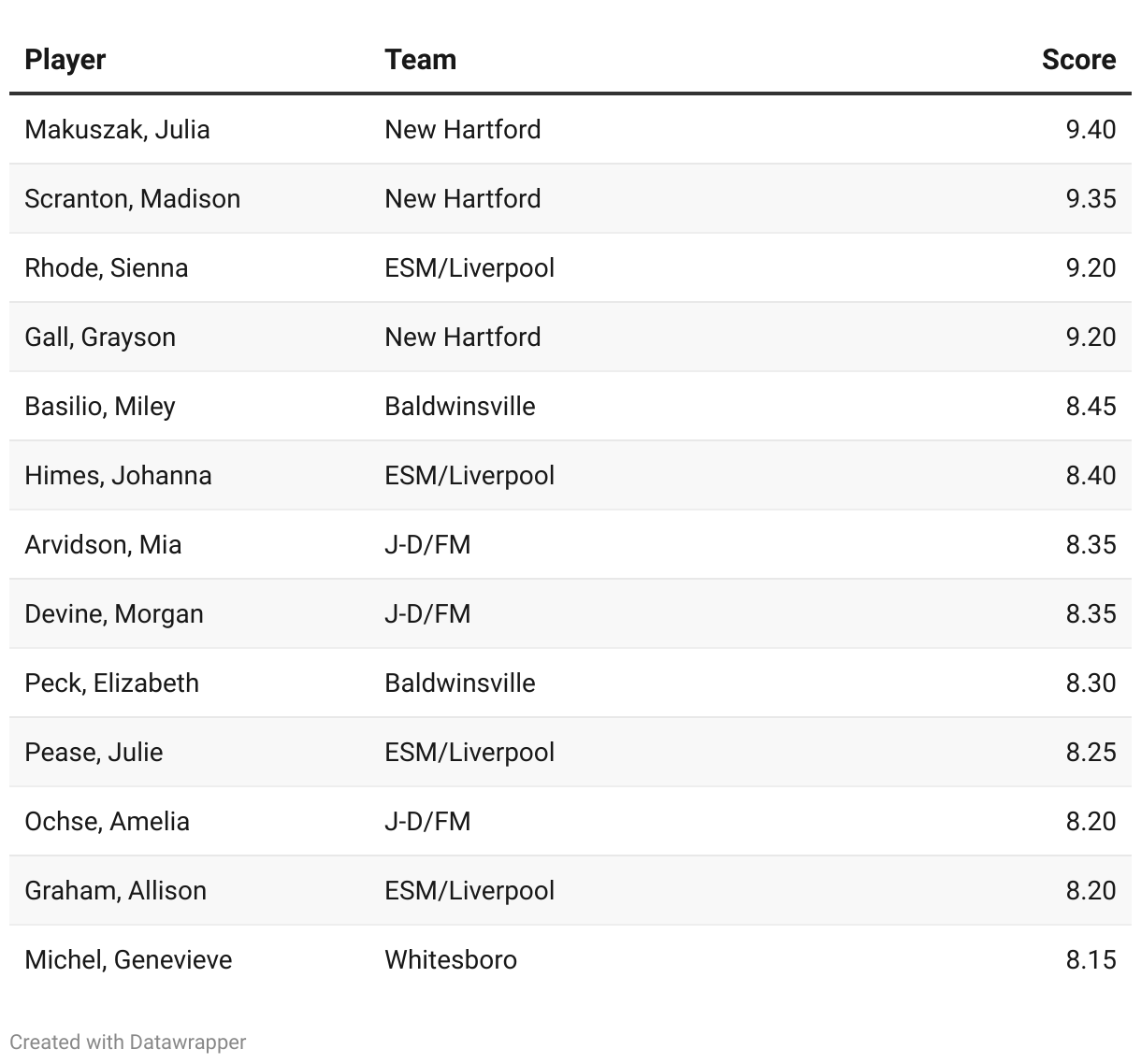Click Peck, Elizabeth player name
The image size is (1141, 1064).
click(x=111, y=683)
